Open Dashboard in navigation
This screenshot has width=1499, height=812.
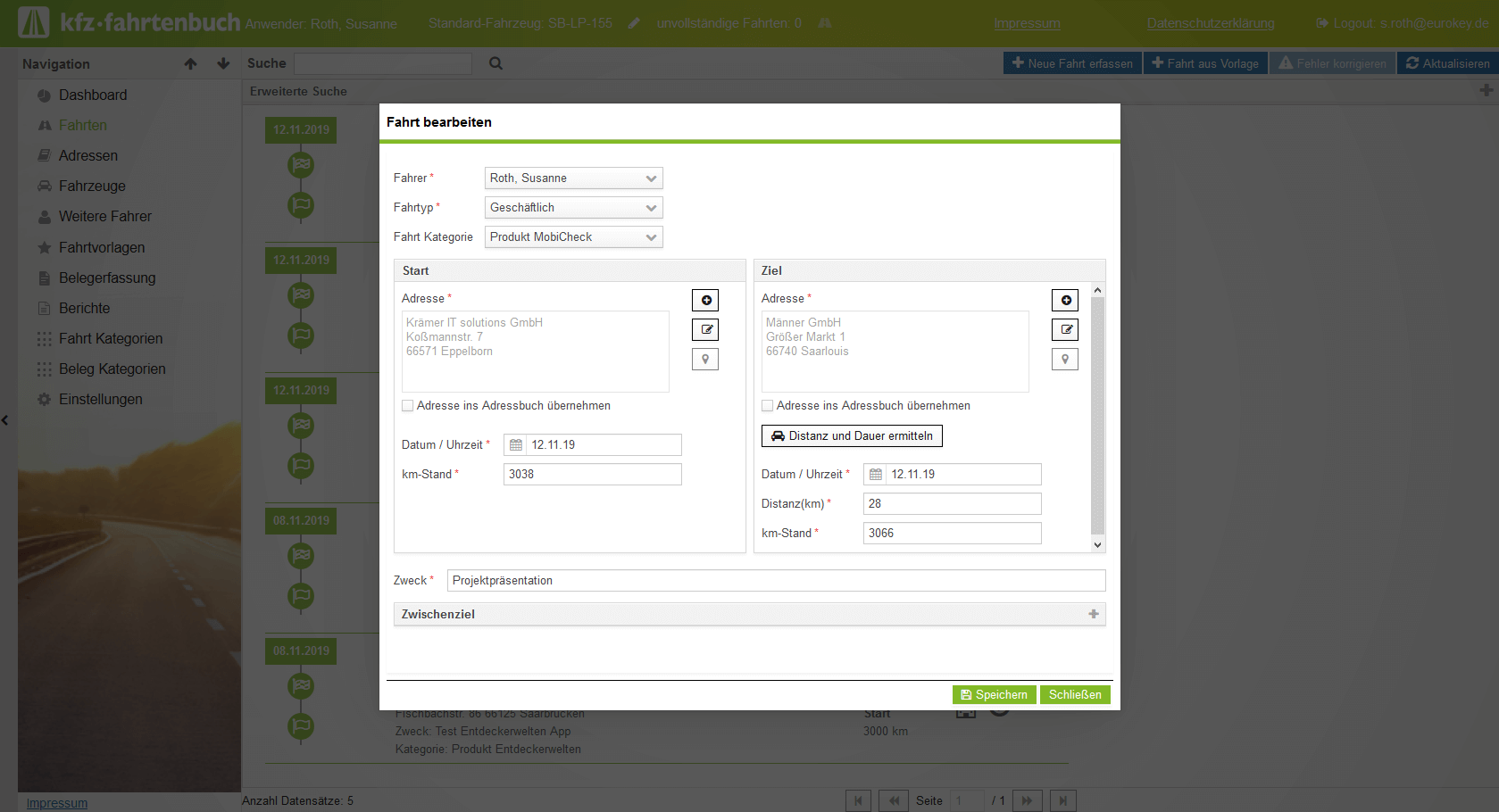click(x=93, y=95)
